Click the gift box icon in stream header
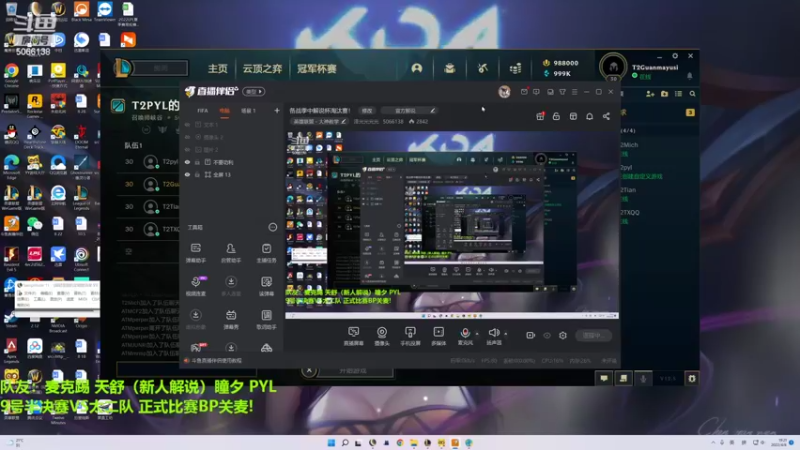 pos(540,116)
